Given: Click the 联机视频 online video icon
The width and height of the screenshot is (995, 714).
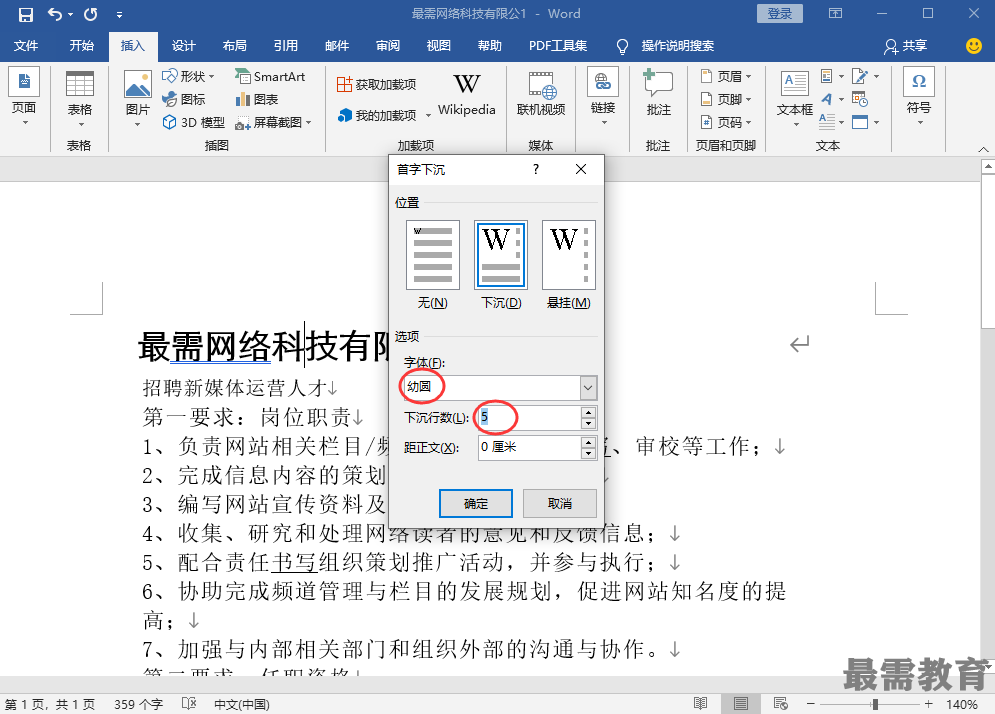Looking at the screenshot, I should click(x=541, y=94).
